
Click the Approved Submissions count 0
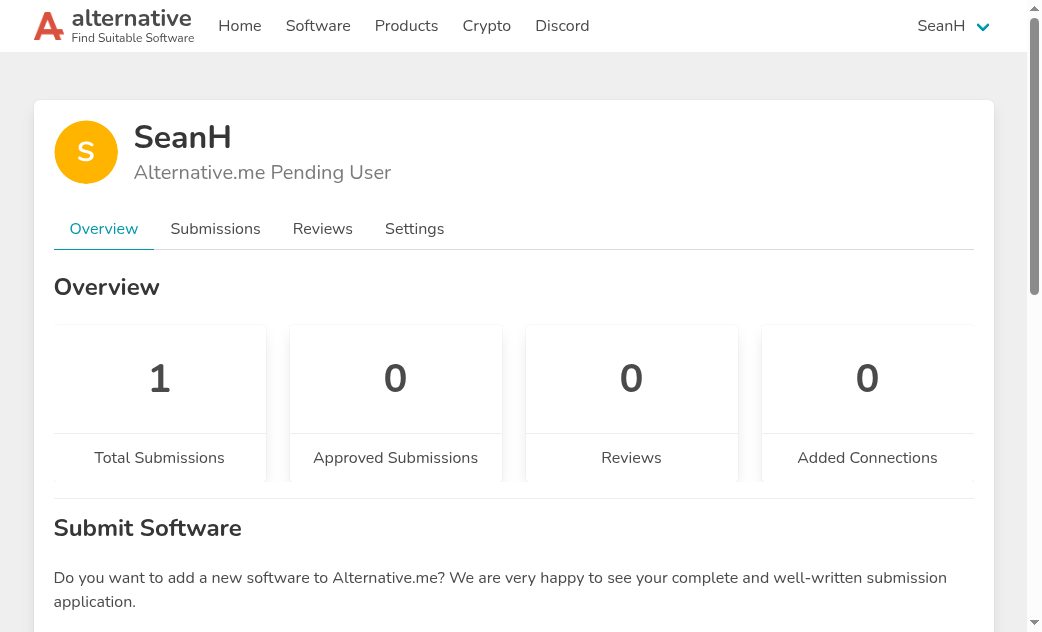point(395,379)
